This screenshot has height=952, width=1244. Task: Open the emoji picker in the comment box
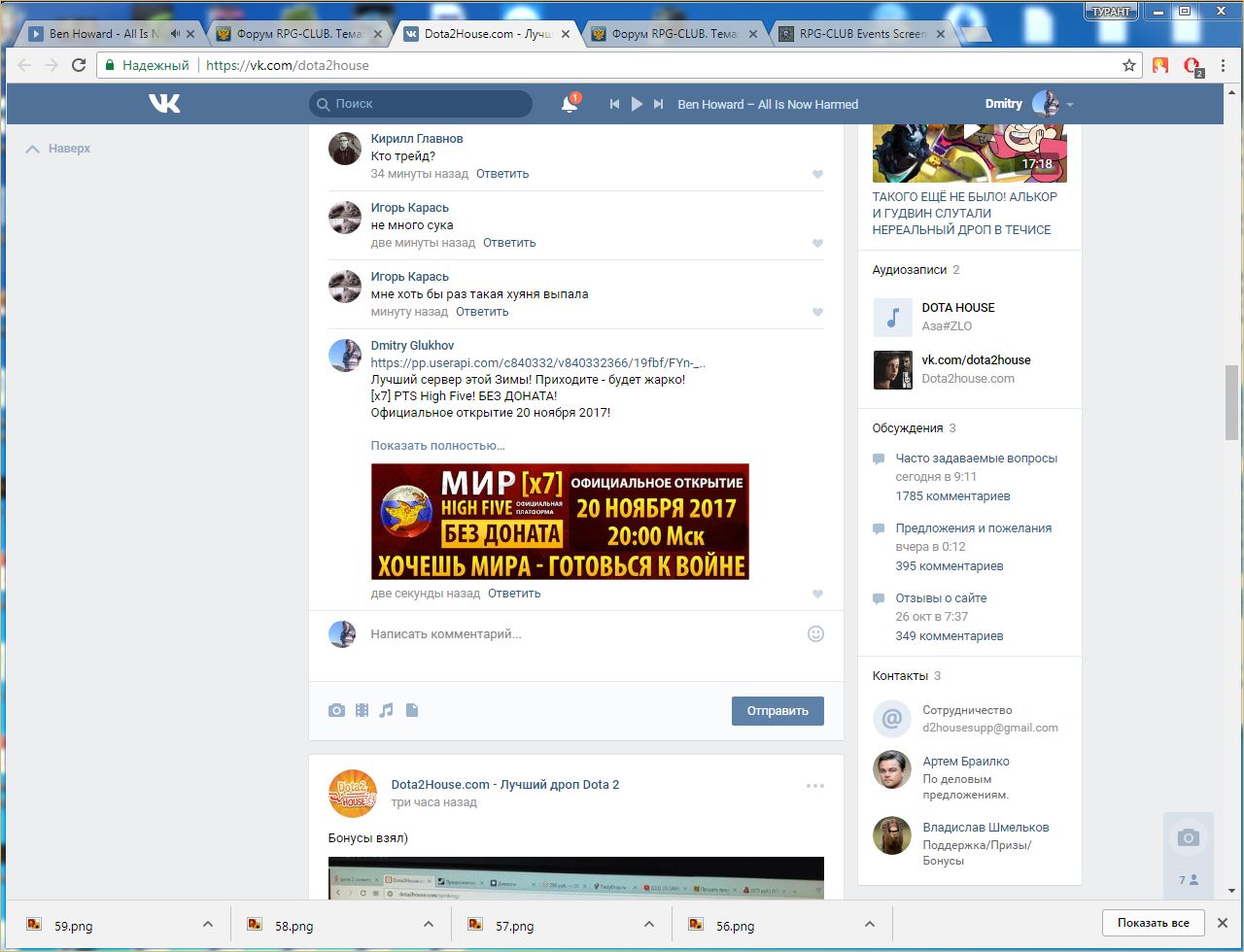(815, 633)
